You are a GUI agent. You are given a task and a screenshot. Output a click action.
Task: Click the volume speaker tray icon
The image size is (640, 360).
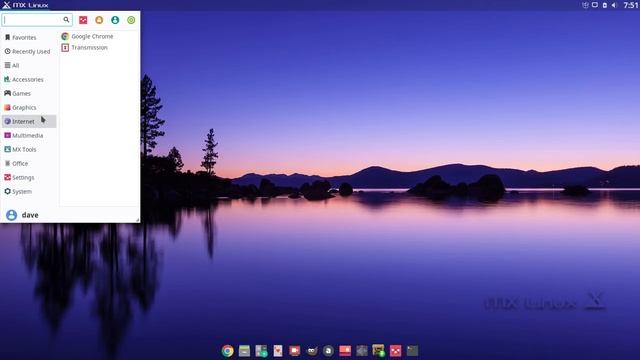pyautogui.click(x=614, y=5)
